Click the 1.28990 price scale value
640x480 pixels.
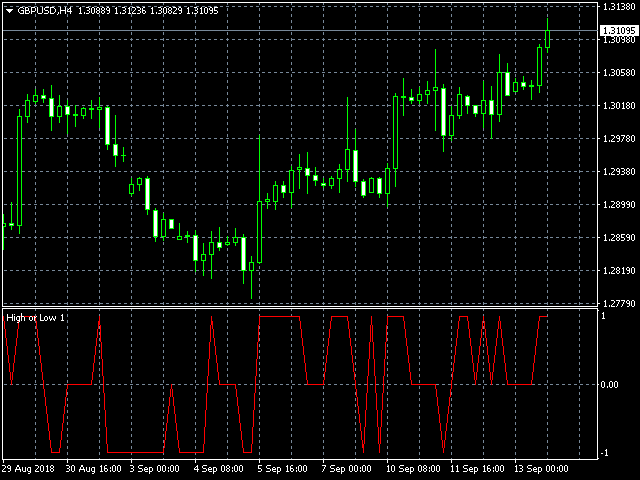(x=619, y=204)
